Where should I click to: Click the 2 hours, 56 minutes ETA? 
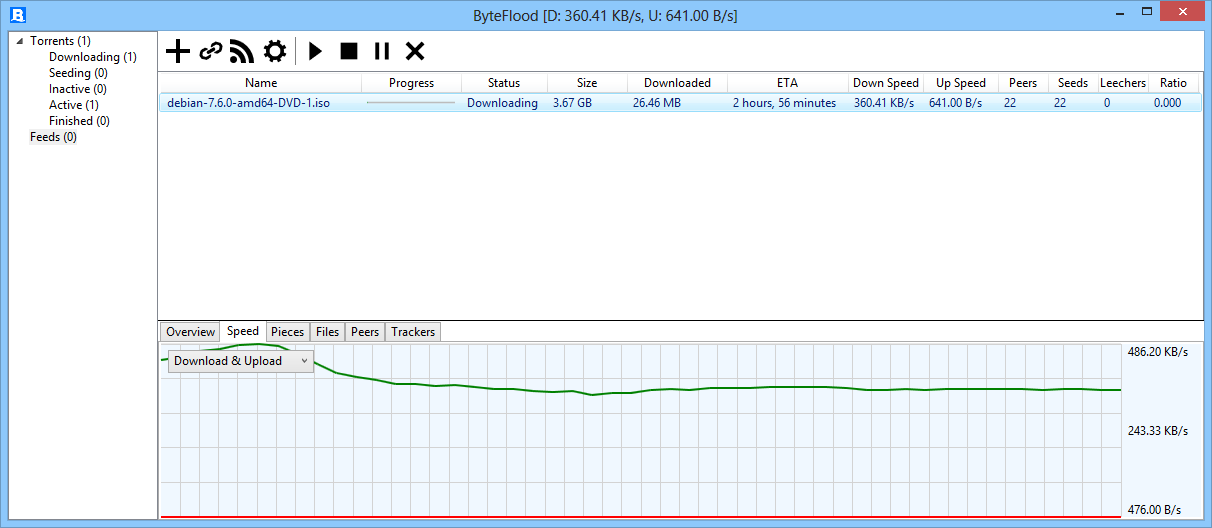pos(784,103)
